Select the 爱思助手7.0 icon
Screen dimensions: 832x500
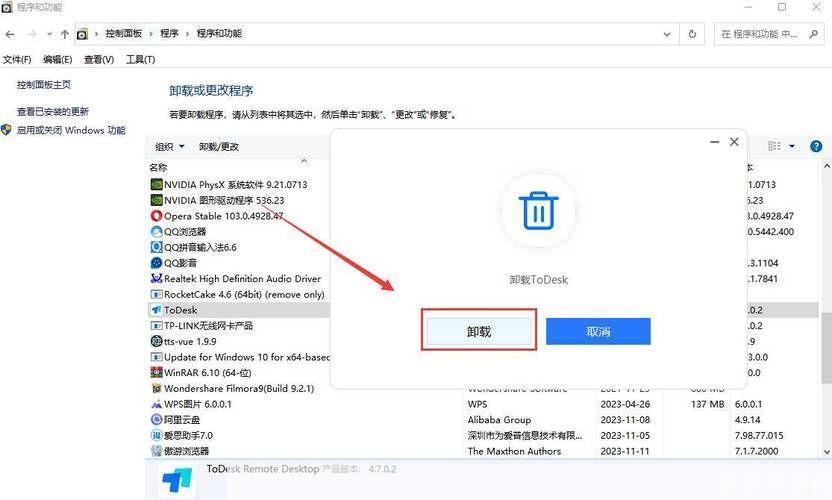(156, 435)
